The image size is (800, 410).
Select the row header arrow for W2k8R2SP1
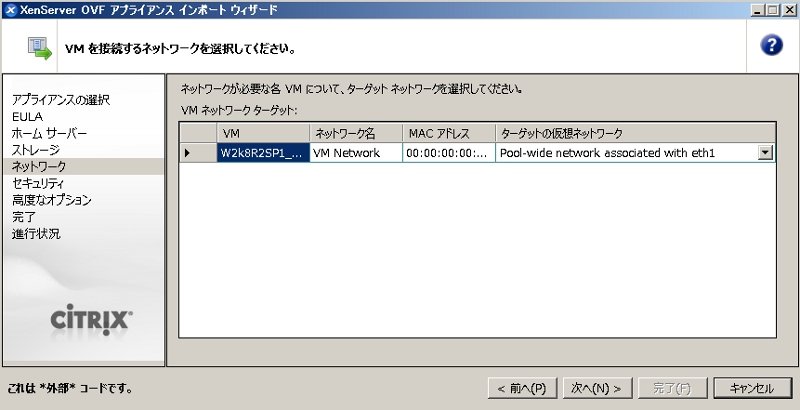(198, 152)
